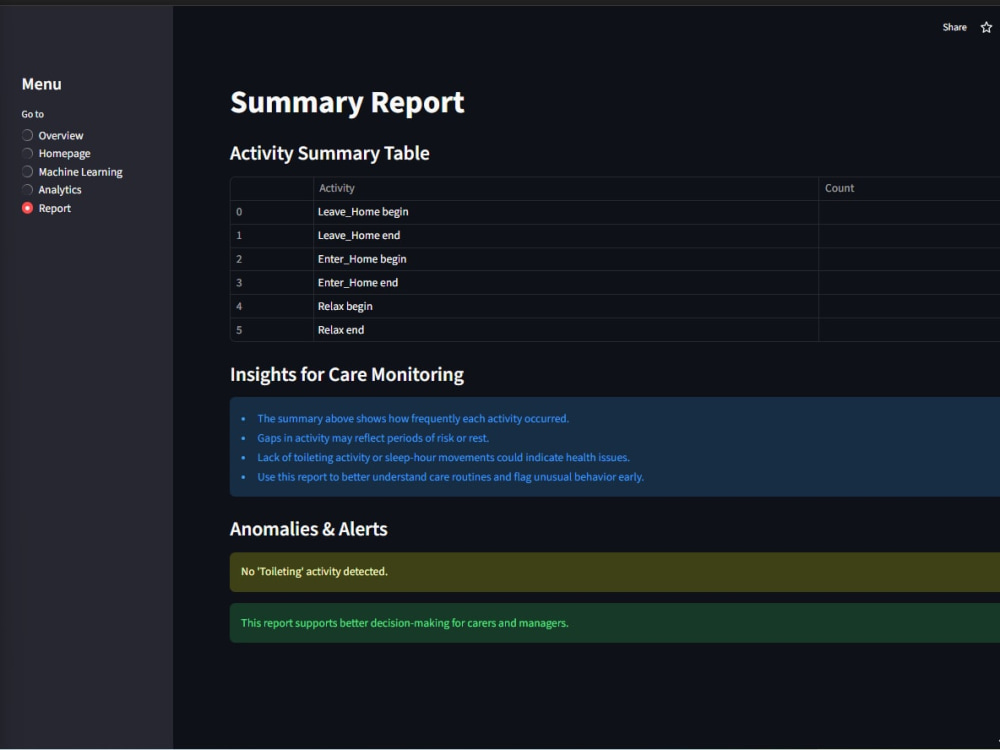This screenshot has width=1000, height=750.
Task: Click the Count column header
Action: coord(909,188)
